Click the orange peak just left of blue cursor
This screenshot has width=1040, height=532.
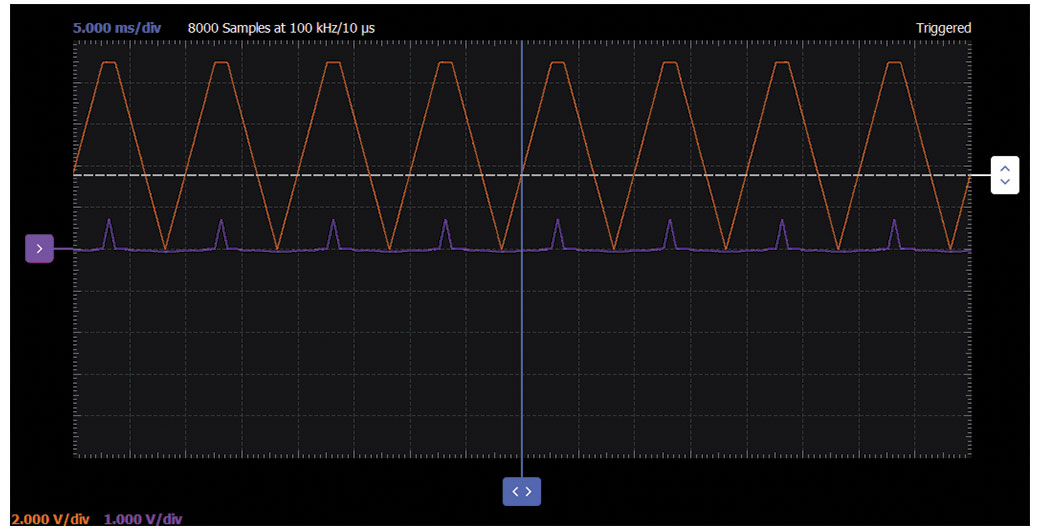point(446,63)
